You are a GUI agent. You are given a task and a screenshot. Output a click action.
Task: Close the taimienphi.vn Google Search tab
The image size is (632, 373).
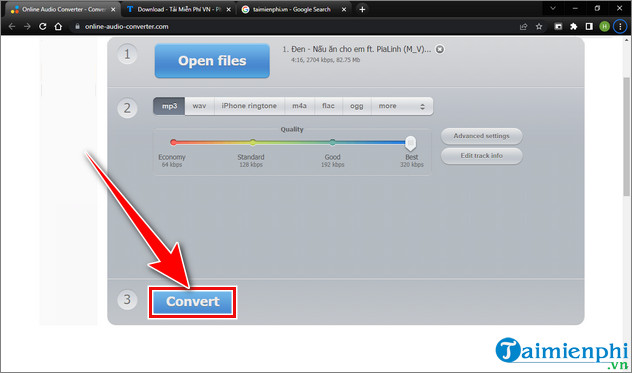pos(344,9)
